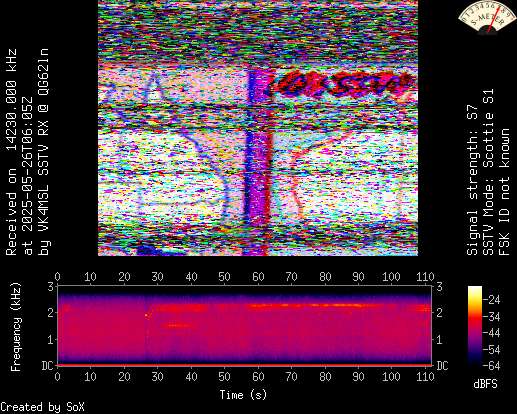Click the SSTV Mode: Scottie S1 text
Viewport: 517px width, 414px height.
tap(488, 172)
